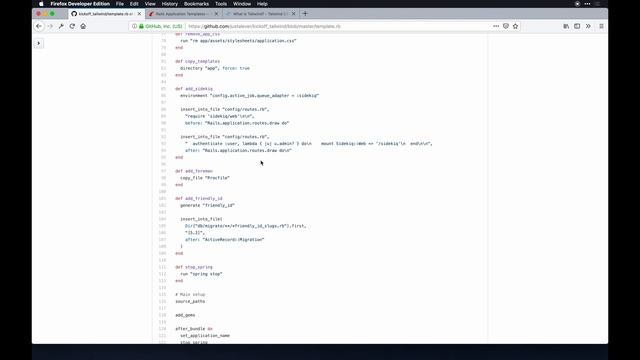This screenshot has height=360, width=640.
Task: Open developer tools wrench icon
Action: coord(61,26)
